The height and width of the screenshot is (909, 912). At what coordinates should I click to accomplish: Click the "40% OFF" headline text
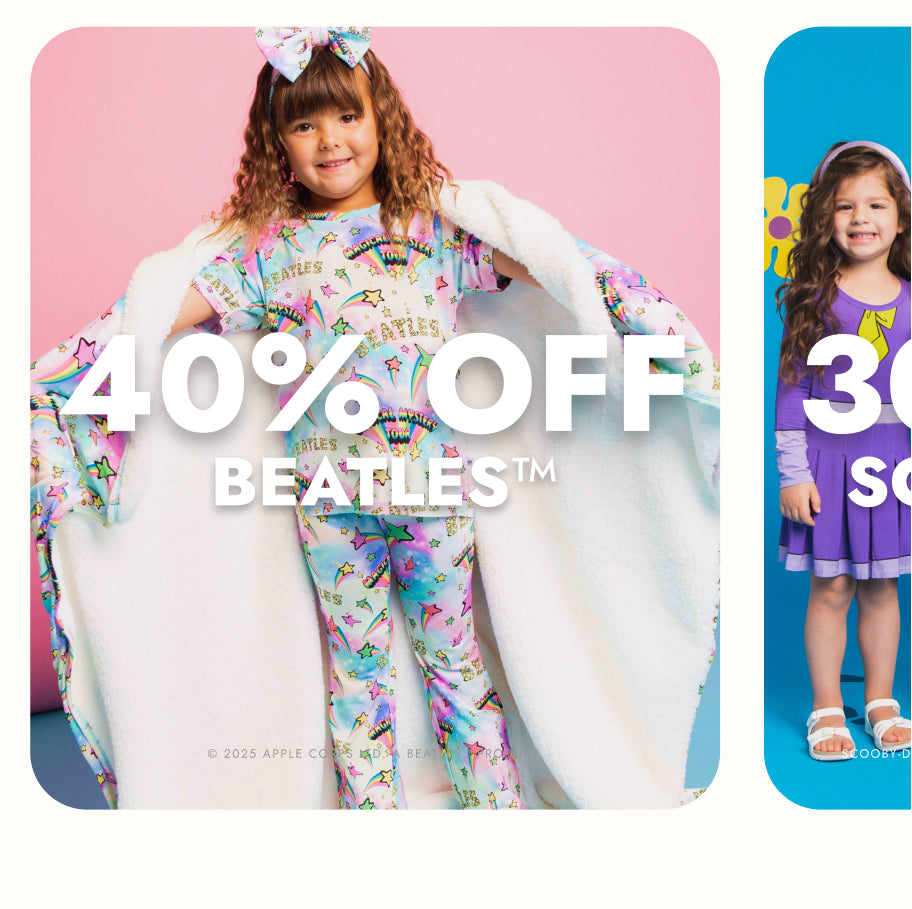tap(372, 384)
